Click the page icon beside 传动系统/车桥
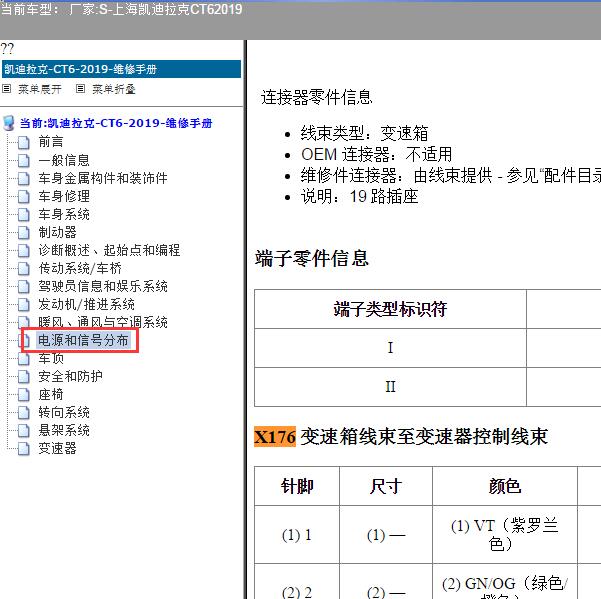 point(24,268)
